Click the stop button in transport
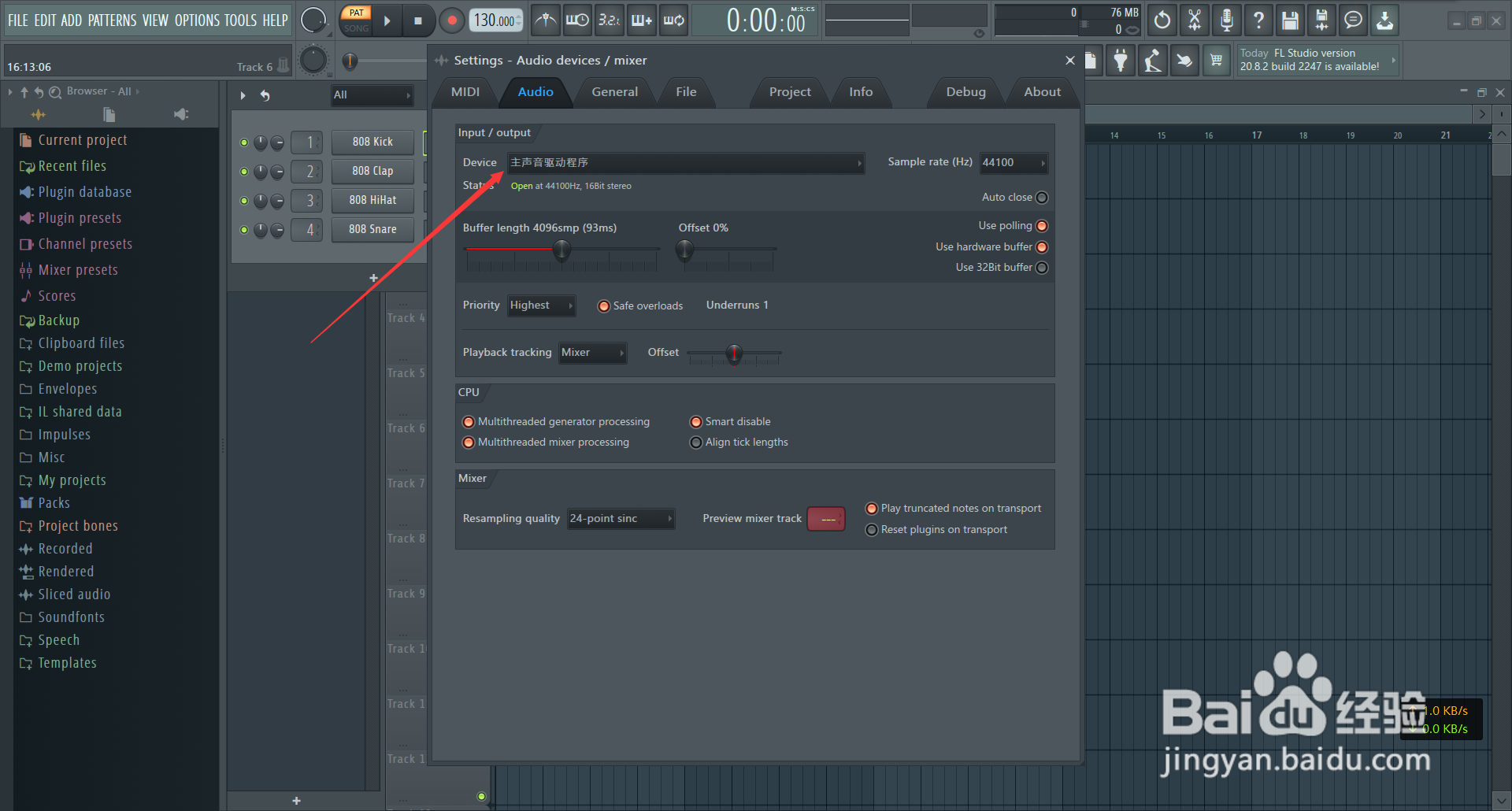The height and width of the screenshot is (811, 1512). point(418,20)
